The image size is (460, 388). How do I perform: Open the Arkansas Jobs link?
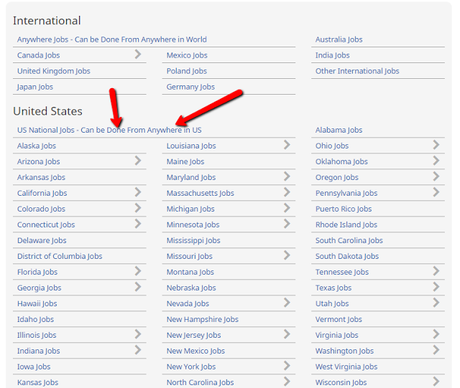41,177
